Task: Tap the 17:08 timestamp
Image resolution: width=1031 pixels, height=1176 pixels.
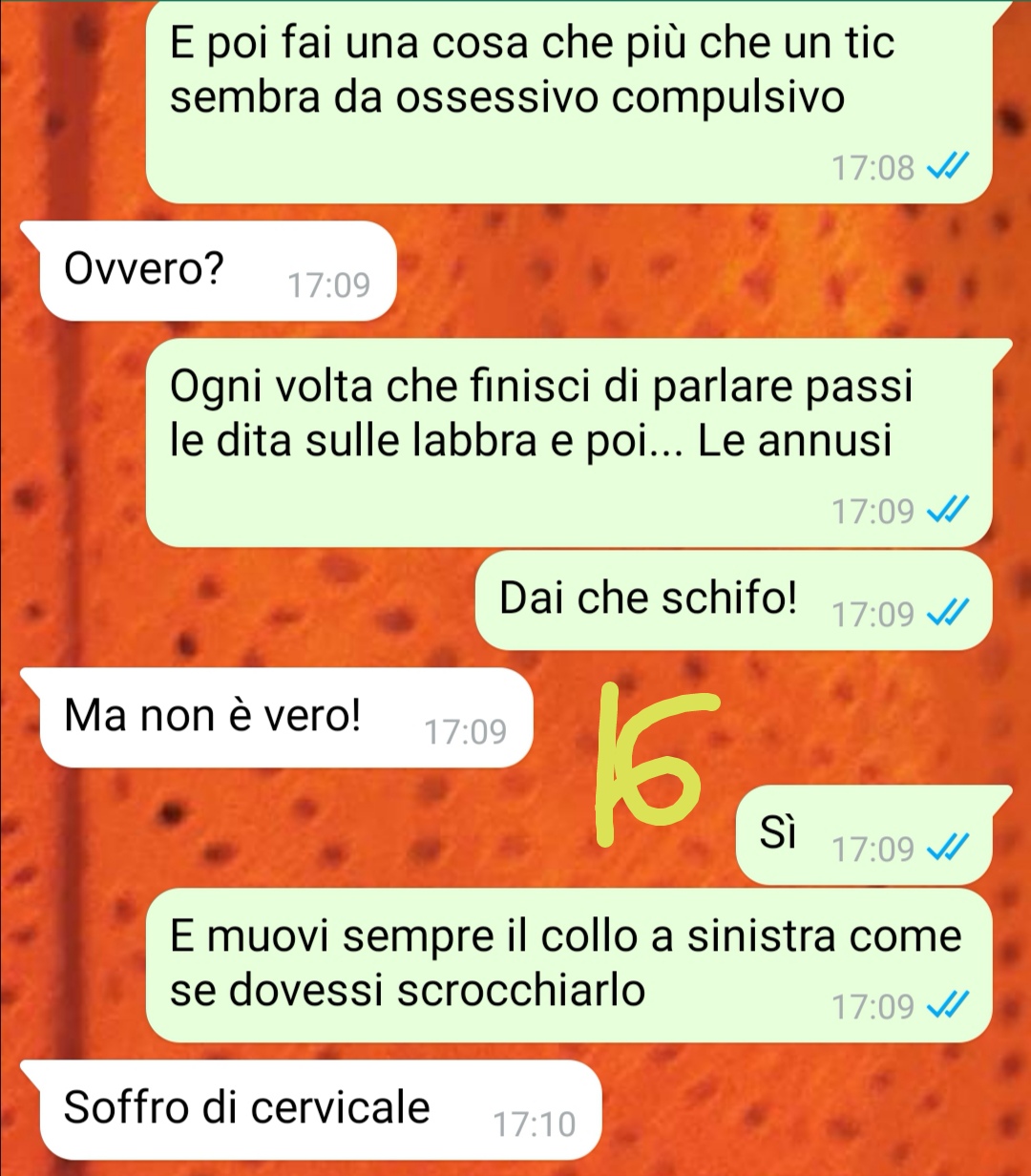Action: tap(873, 170)
